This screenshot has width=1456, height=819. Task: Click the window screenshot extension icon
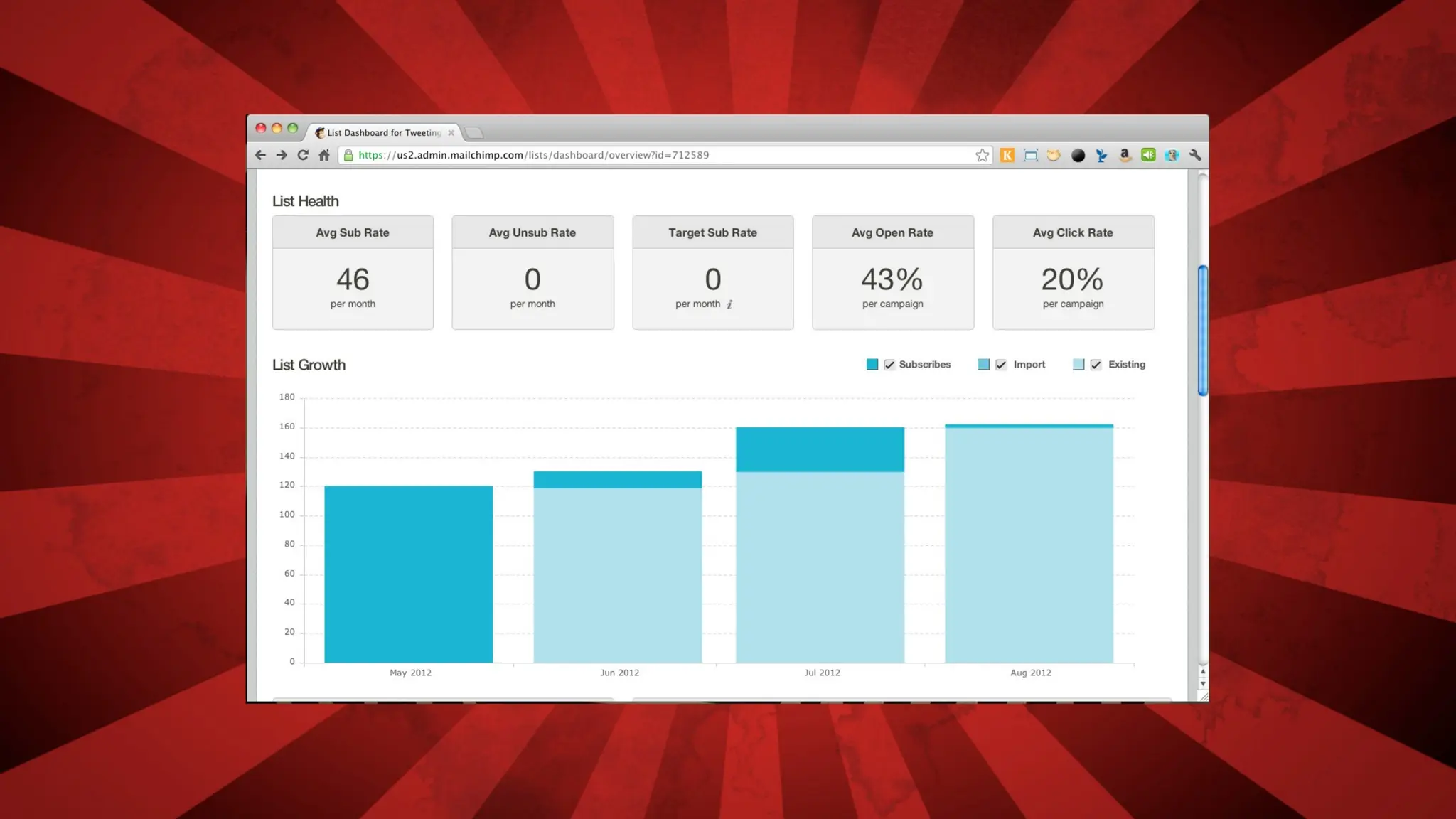1030,155
